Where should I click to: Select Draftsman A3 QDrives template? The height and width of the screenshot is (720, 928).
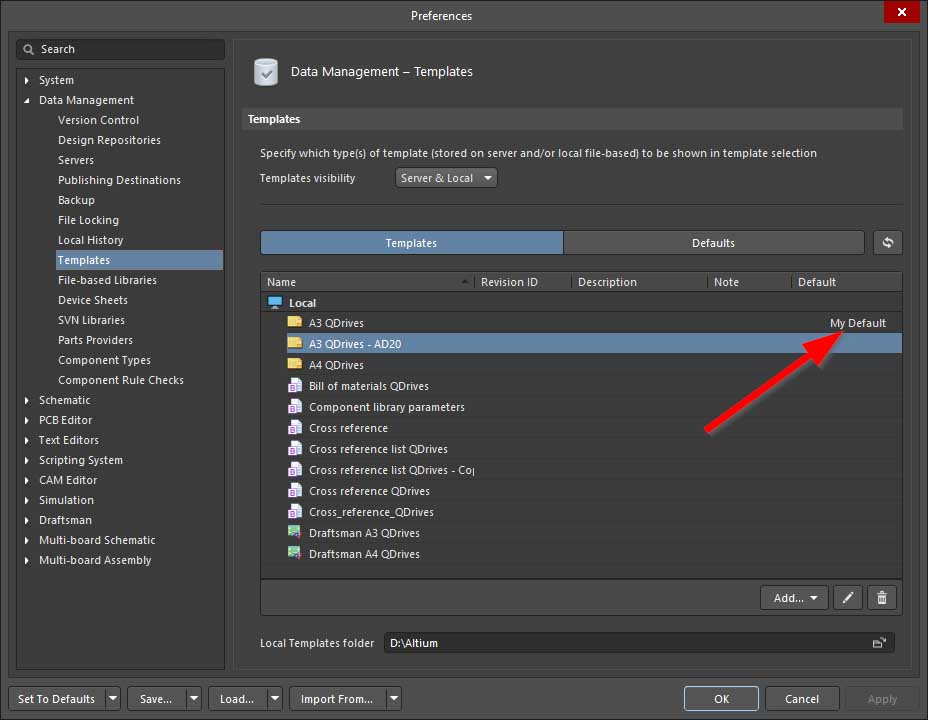[364, 533]
